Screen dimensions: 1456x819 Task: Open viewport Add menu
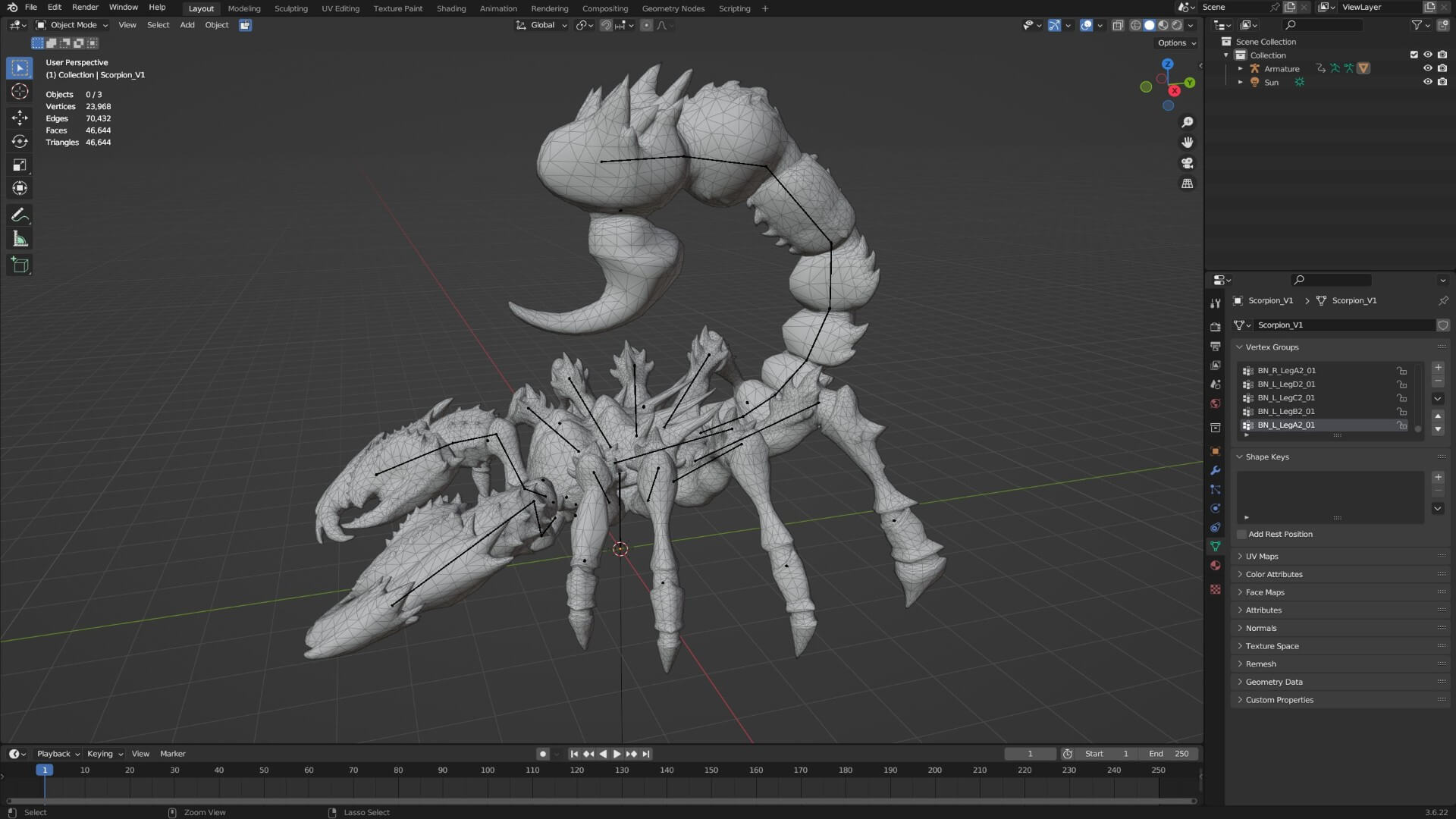tap(187, 25)
